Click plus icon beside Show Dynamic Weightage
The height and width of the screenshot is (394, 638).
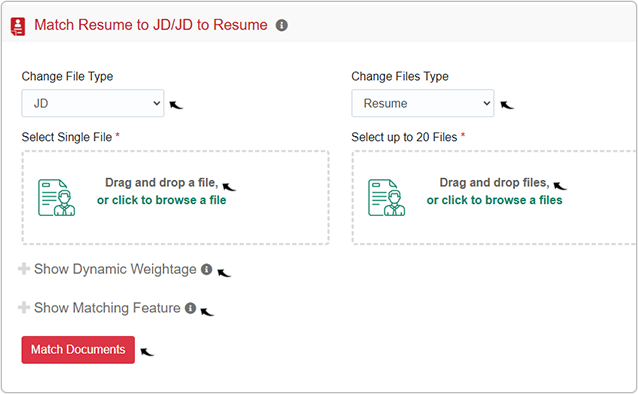click(24, 269)
